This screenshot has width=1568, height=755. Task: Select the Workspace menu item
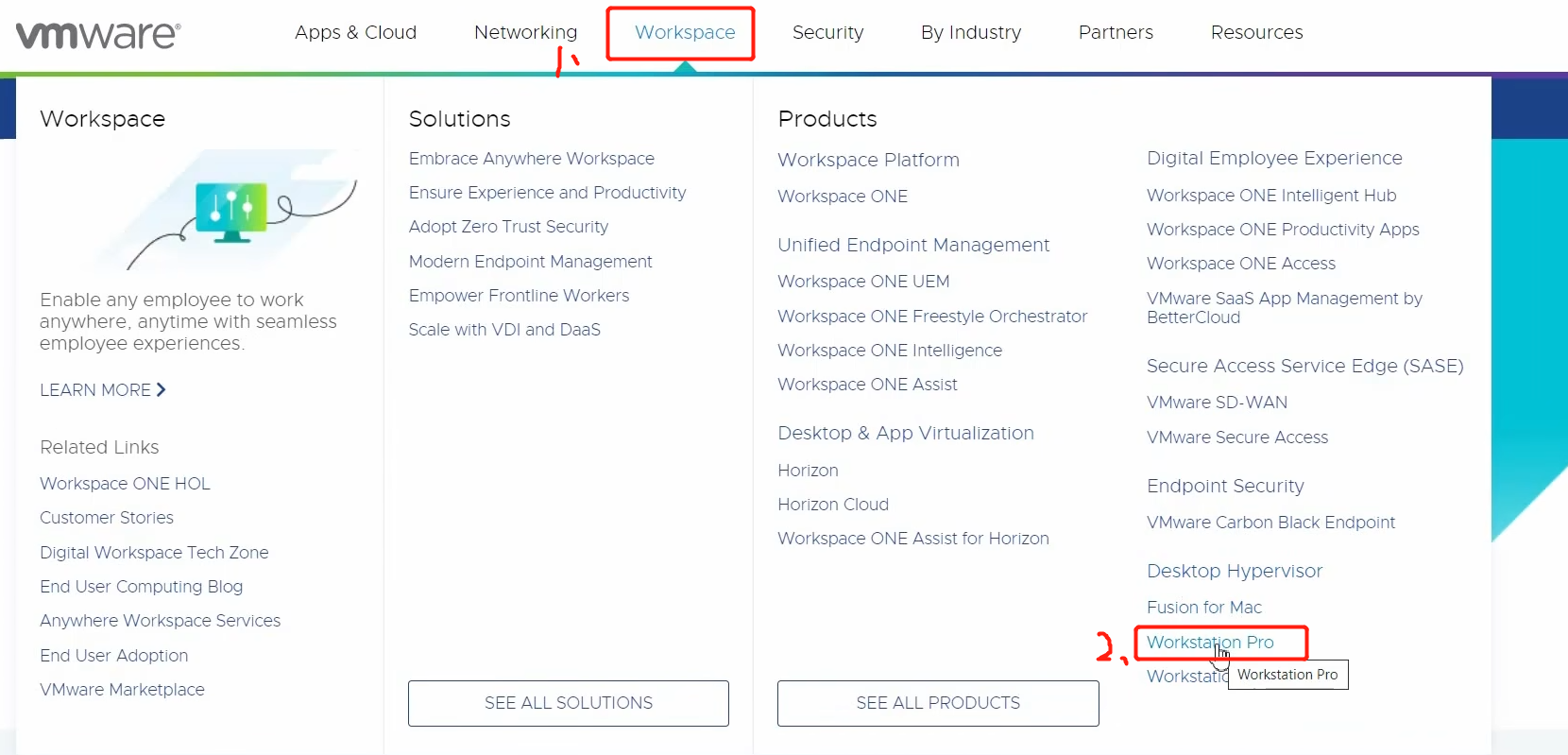coord(685,32)
